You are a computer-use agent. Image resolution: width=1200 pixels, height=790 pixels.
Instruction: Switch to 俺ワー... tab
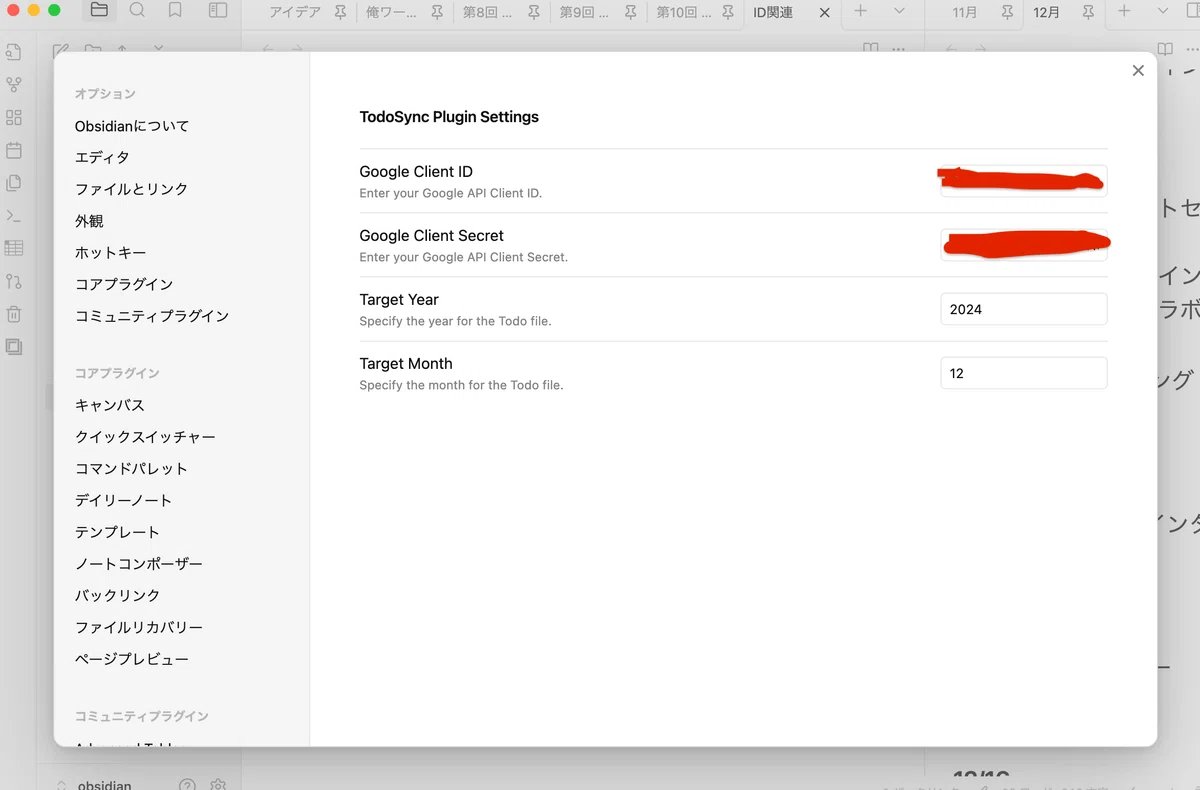pos(392,12)
